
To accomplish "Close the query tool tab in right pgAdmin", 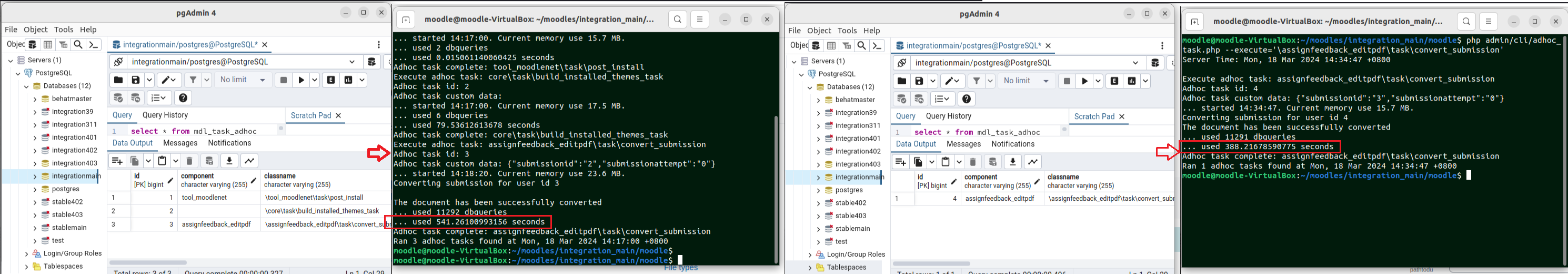I will tap(1048, 46).
